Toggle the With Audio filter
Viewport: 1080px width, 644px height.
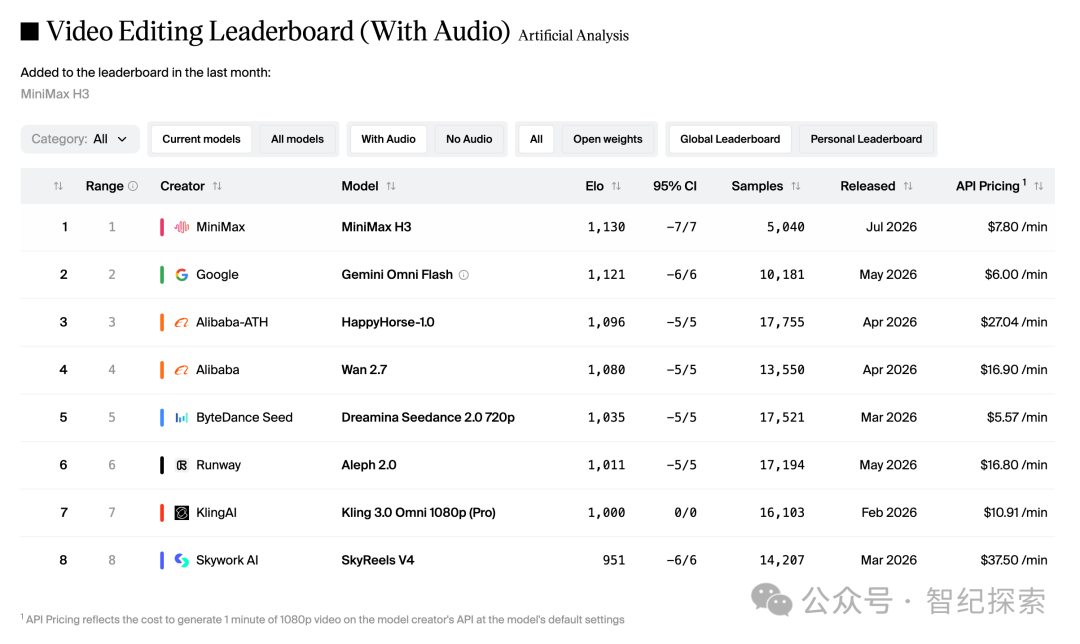click(x=388, y=139)
